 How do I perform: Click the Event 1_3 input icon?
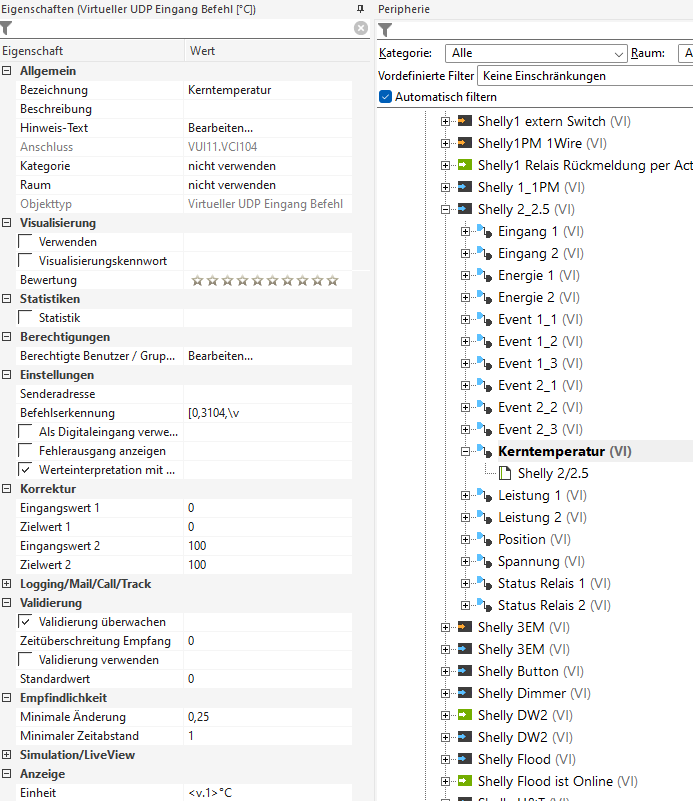485,363
